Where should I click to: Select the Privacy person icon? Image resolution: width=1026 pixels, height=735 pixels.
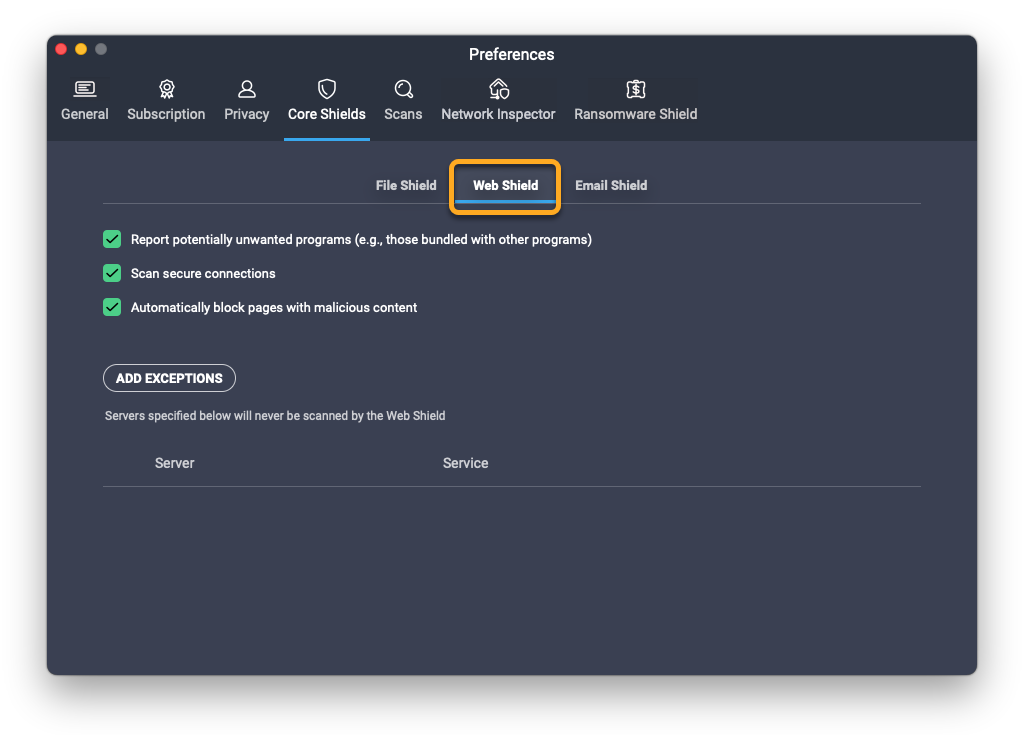click(246, 90)
